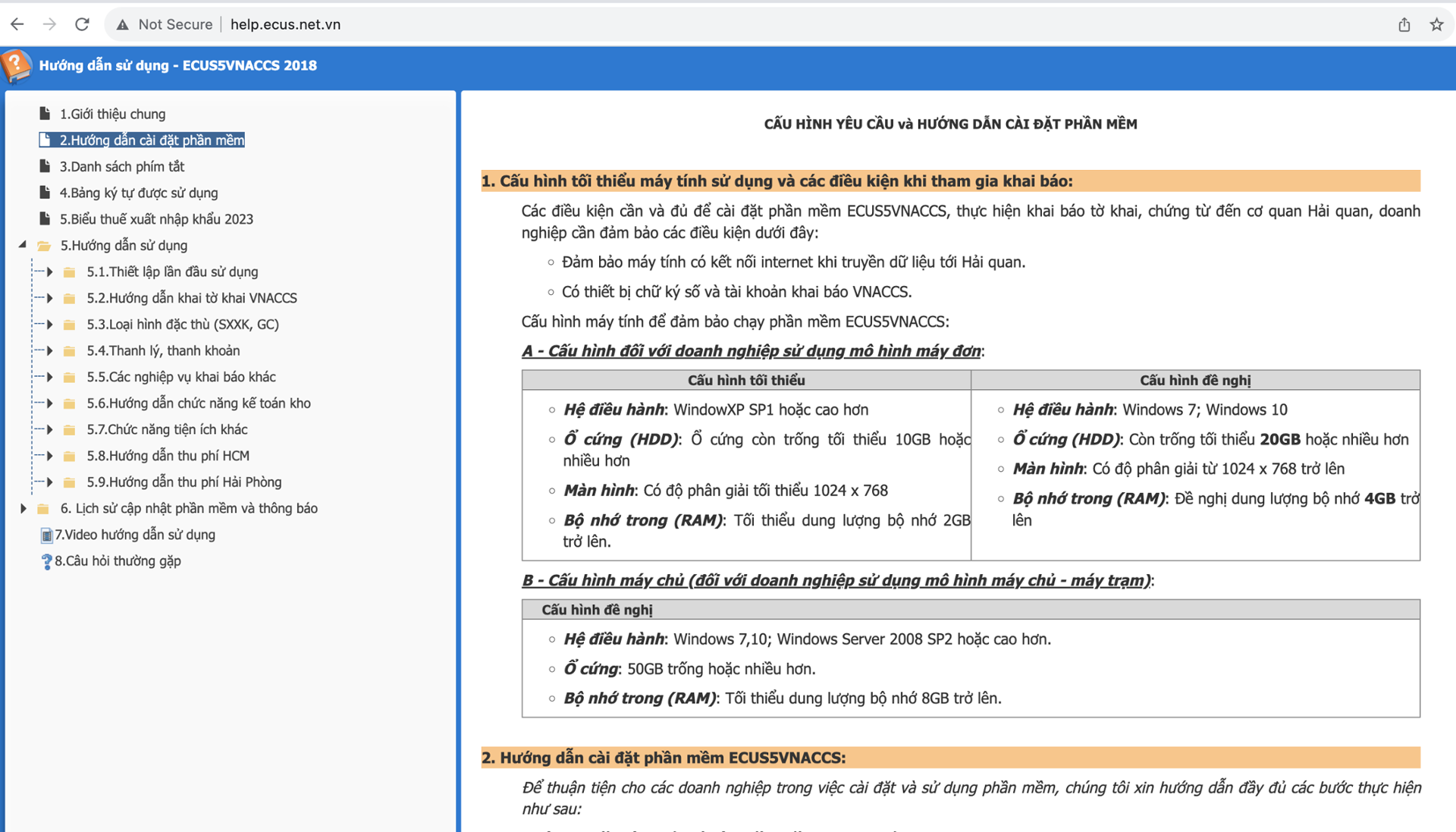Expand 5.3 Loại hình đặc thù arrow
This screenshot has width=1456, height=832.
tap(49, 325)
